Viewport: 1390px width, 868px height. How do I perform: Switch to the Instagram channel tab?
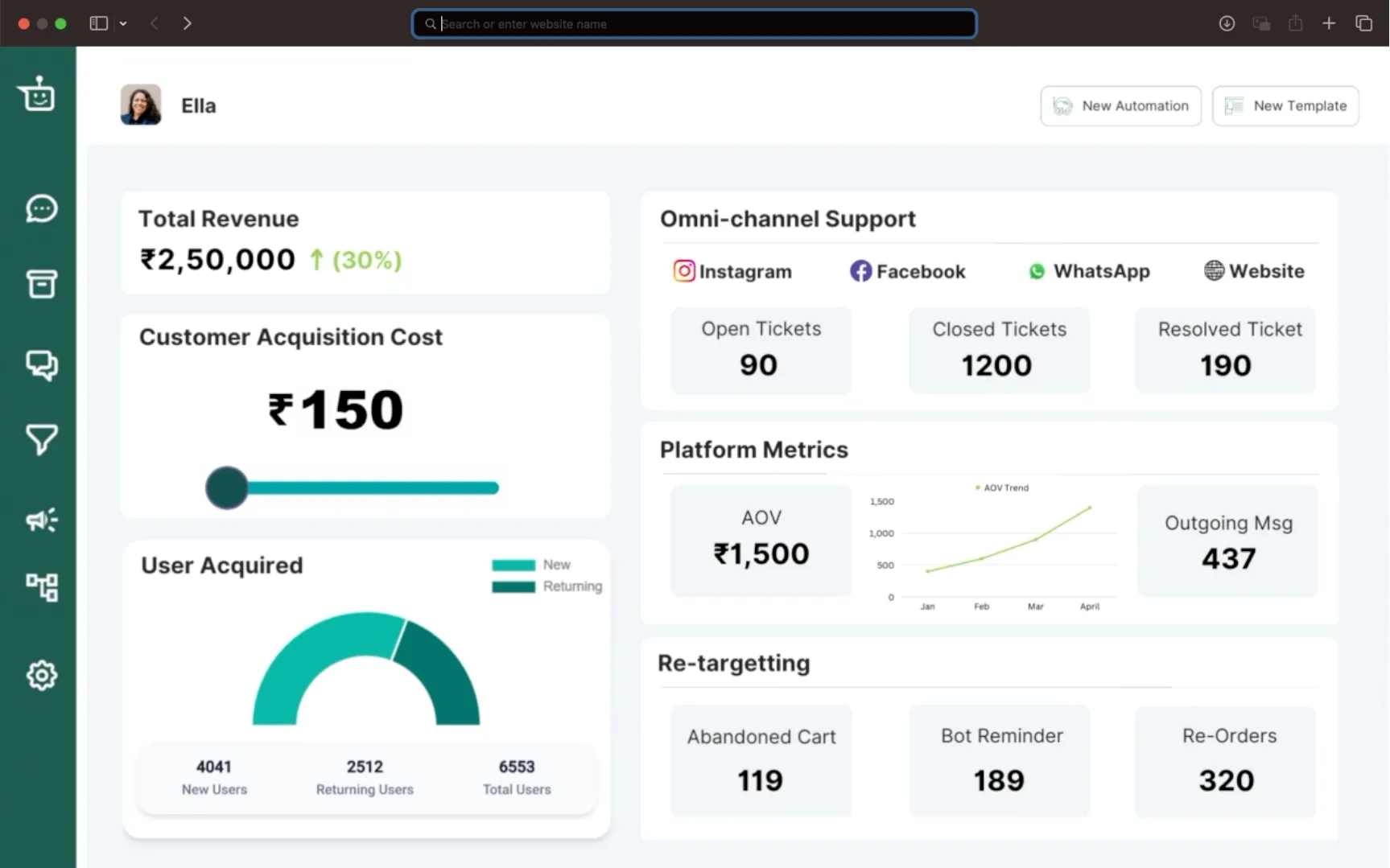pos(732,271)
